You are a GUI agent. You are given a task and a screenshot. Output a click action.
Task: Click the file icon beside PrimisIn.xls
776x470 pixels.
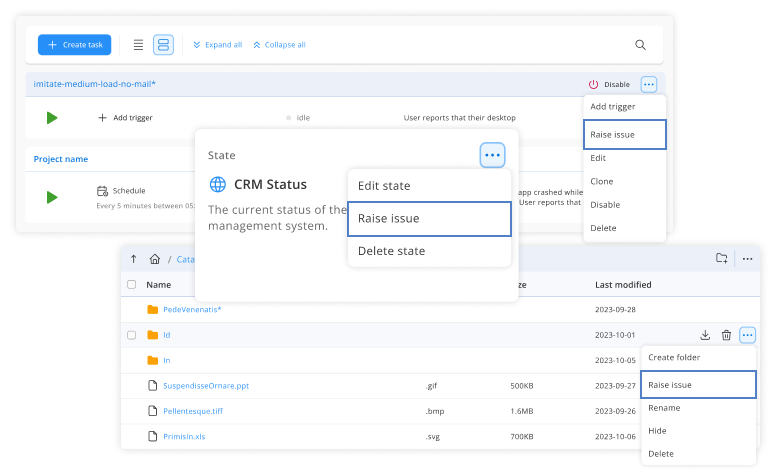(152, 436)
